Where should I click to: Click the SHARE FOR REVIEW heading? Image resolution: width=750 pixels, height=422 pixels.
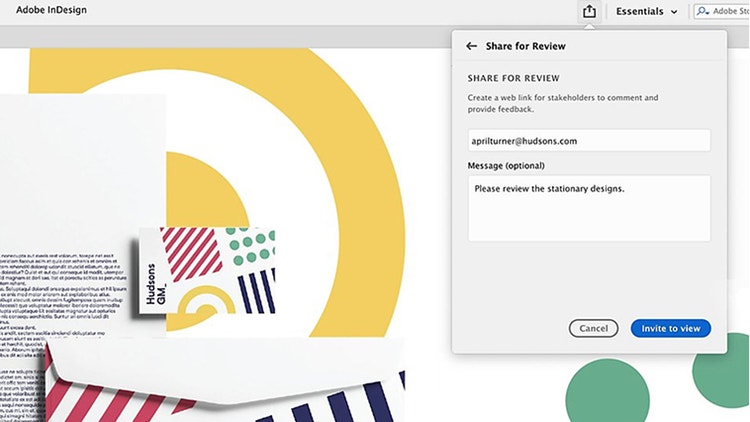513,78
